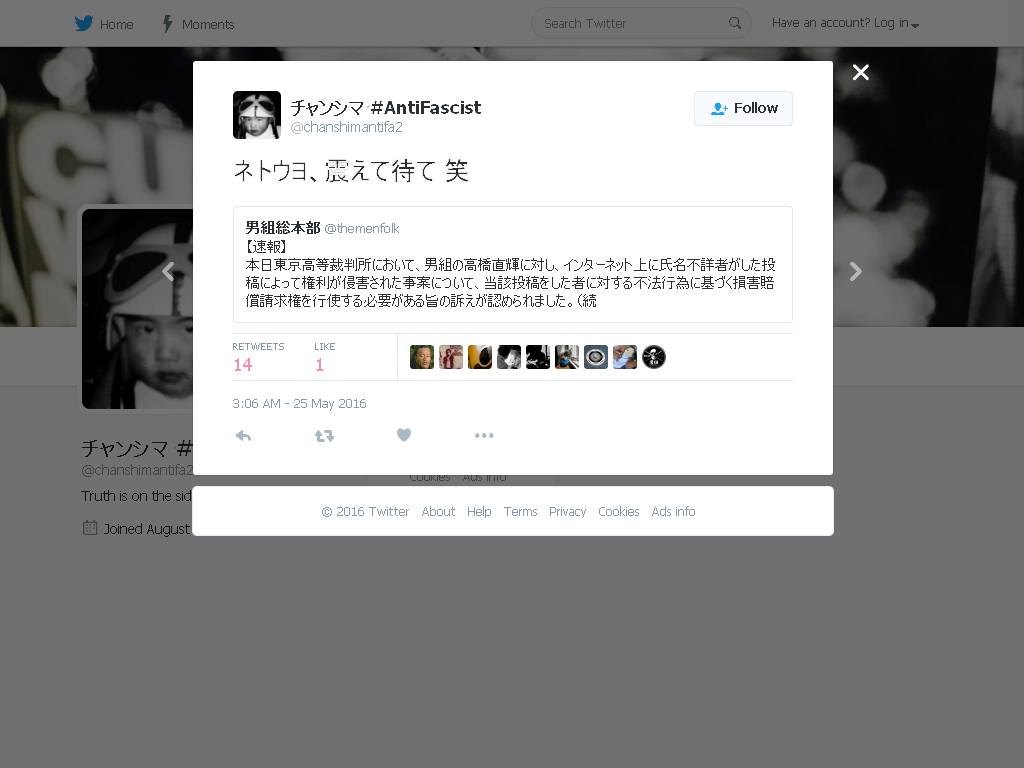Click the lightning bolt Moments icon
This screenshot has height=768, width=1024.
click(167, 24)
